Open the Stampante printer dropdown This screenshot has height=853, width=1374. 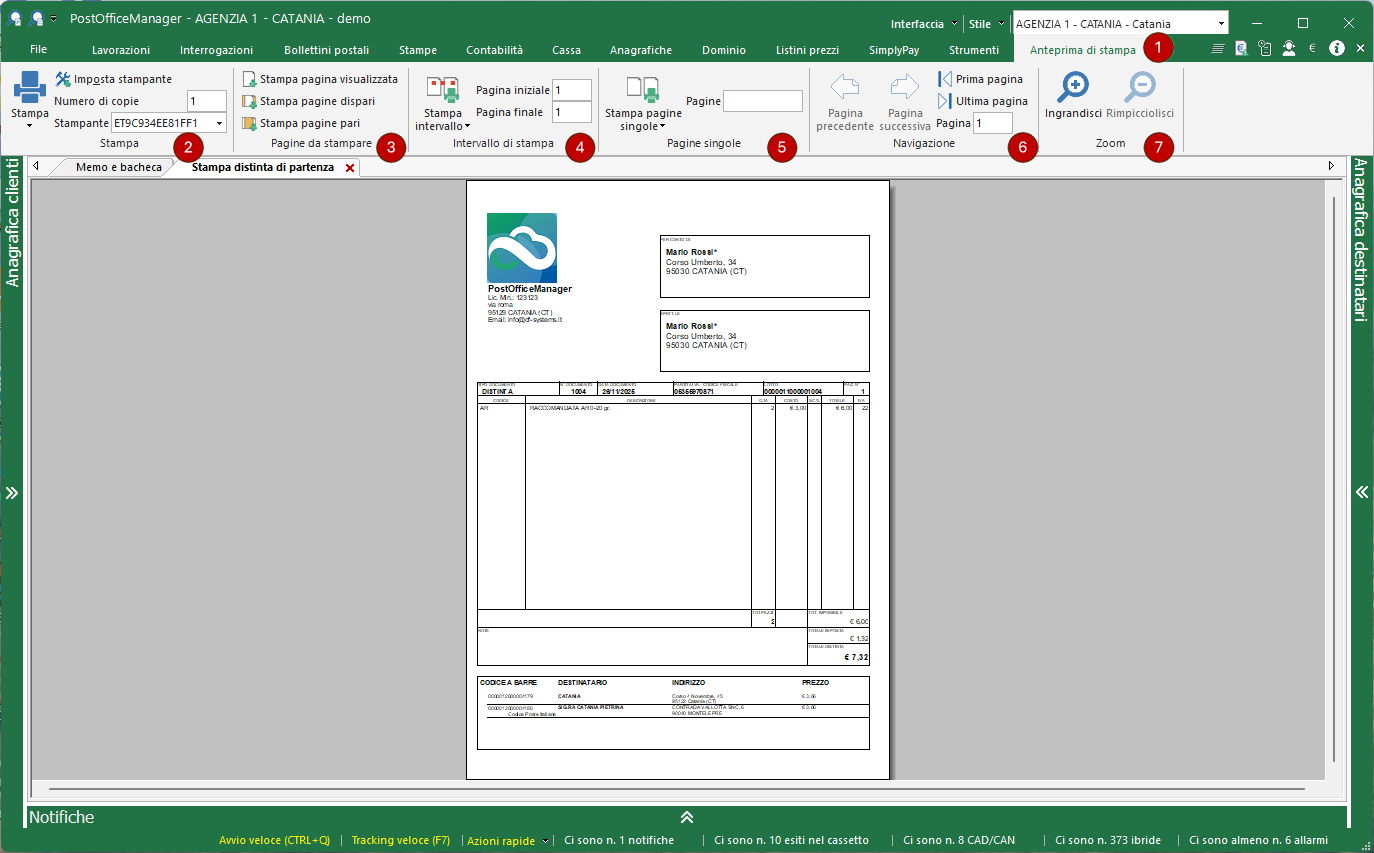(219, 123)
